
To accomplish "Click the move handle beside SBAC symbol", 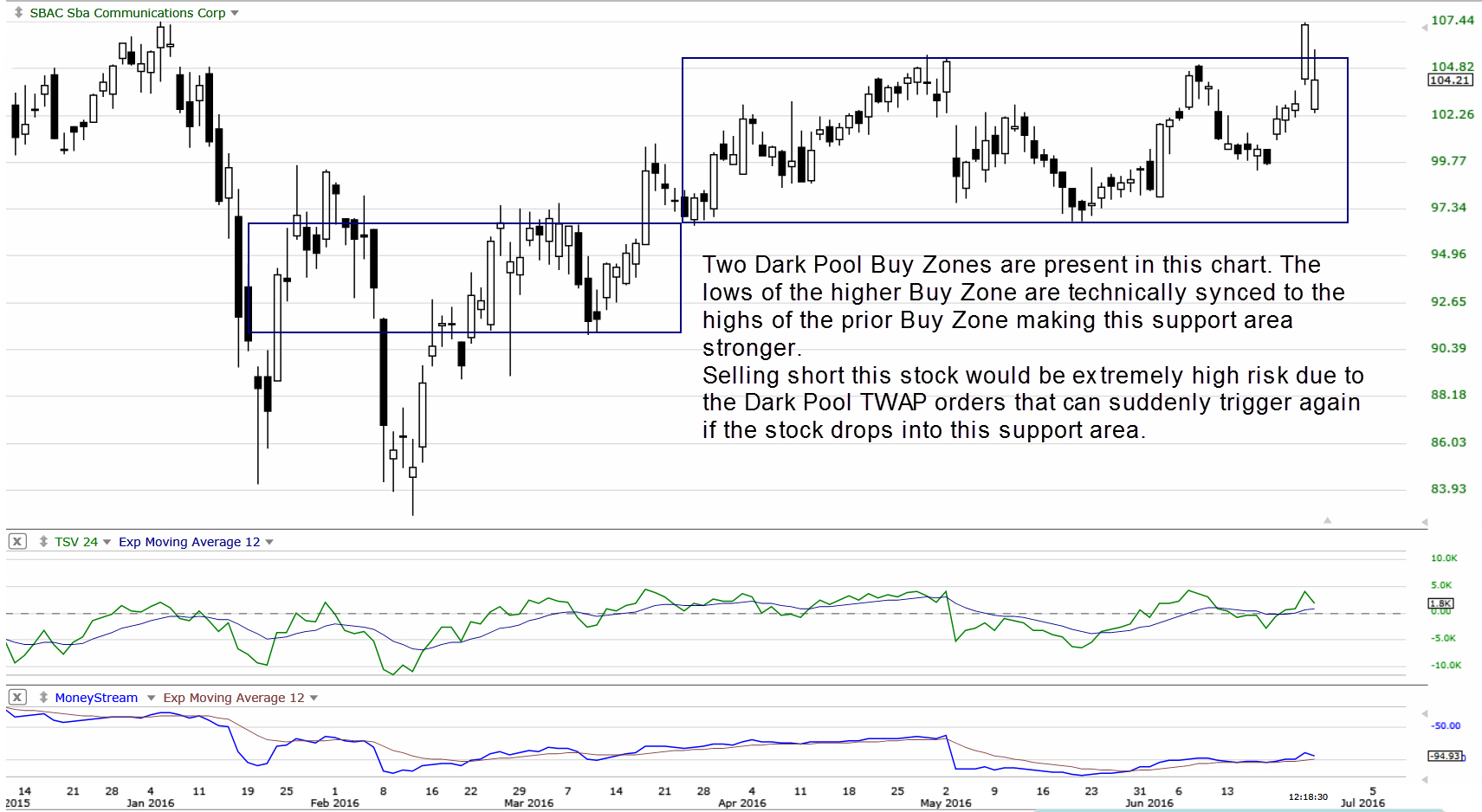I will pos(18,13).
